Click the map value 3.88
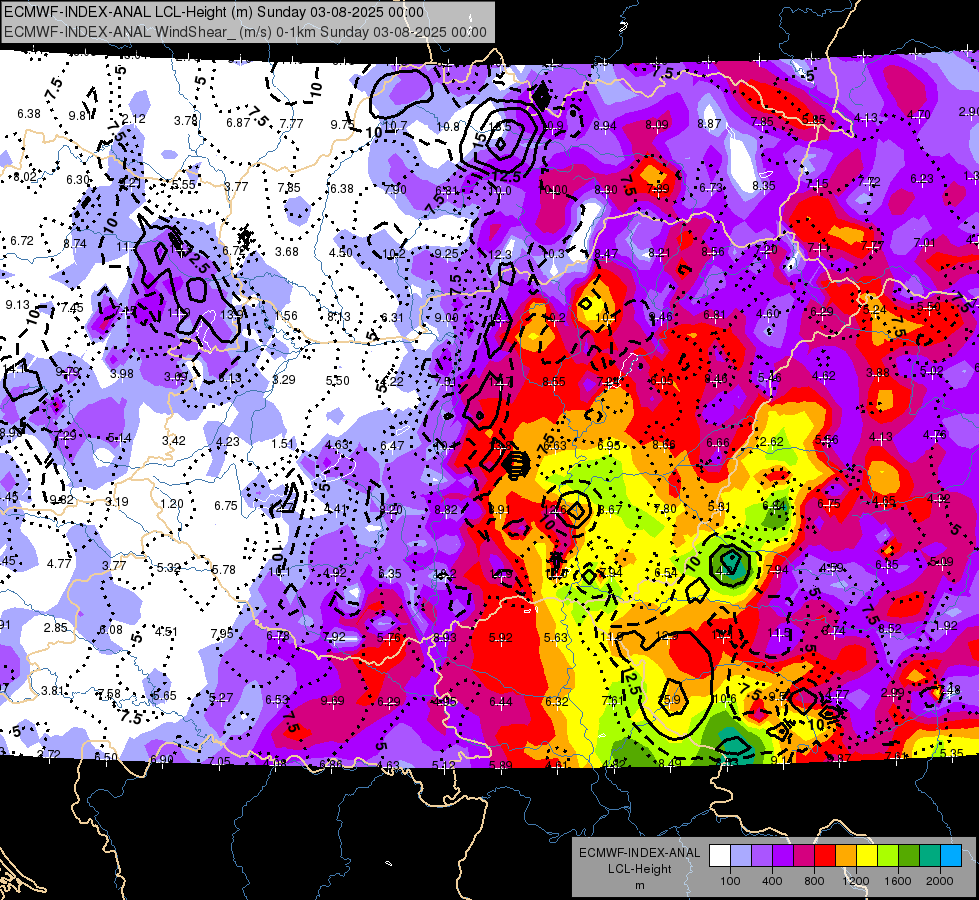 pos(878,373)
